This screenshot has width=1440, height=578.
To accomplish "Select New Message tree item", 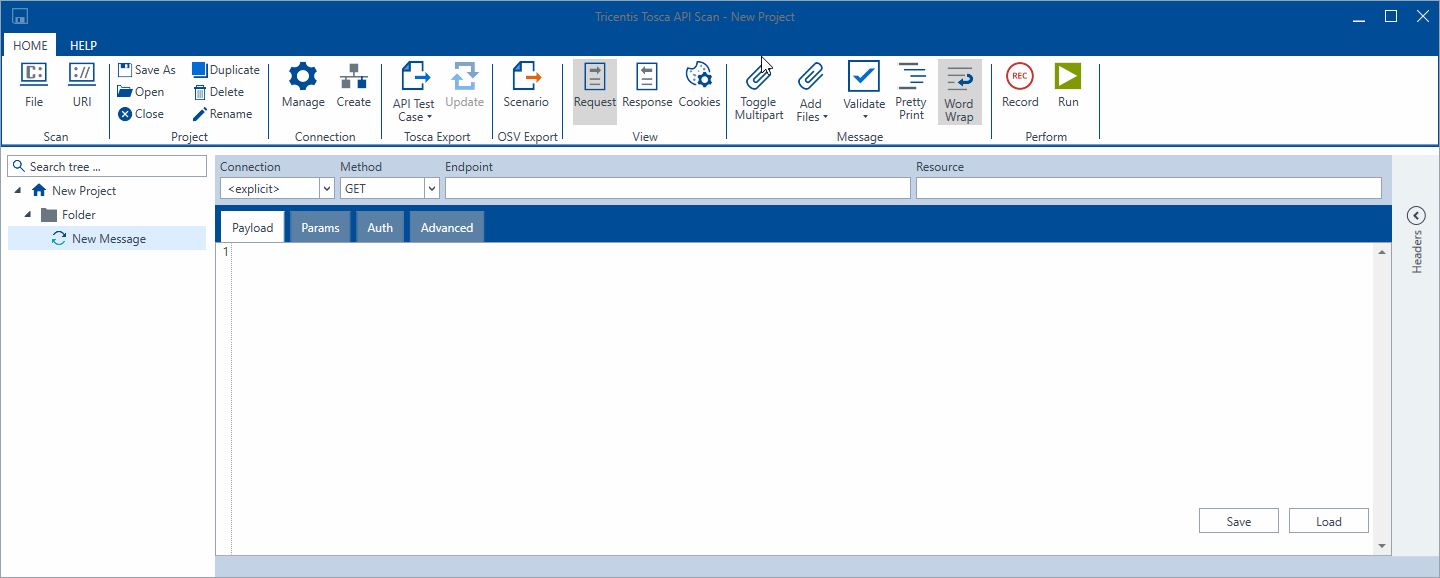I will pos(107,238).
